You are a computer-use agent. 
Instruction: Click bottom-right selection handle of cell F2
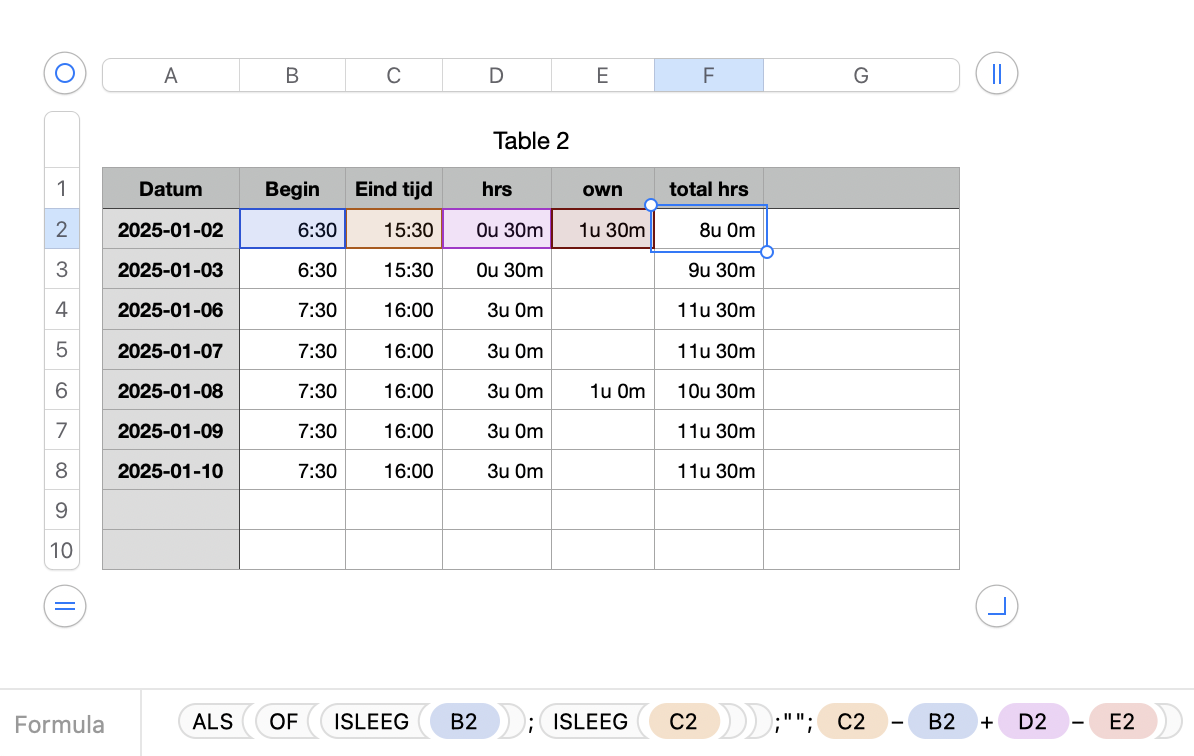click(x=767, y=252)
